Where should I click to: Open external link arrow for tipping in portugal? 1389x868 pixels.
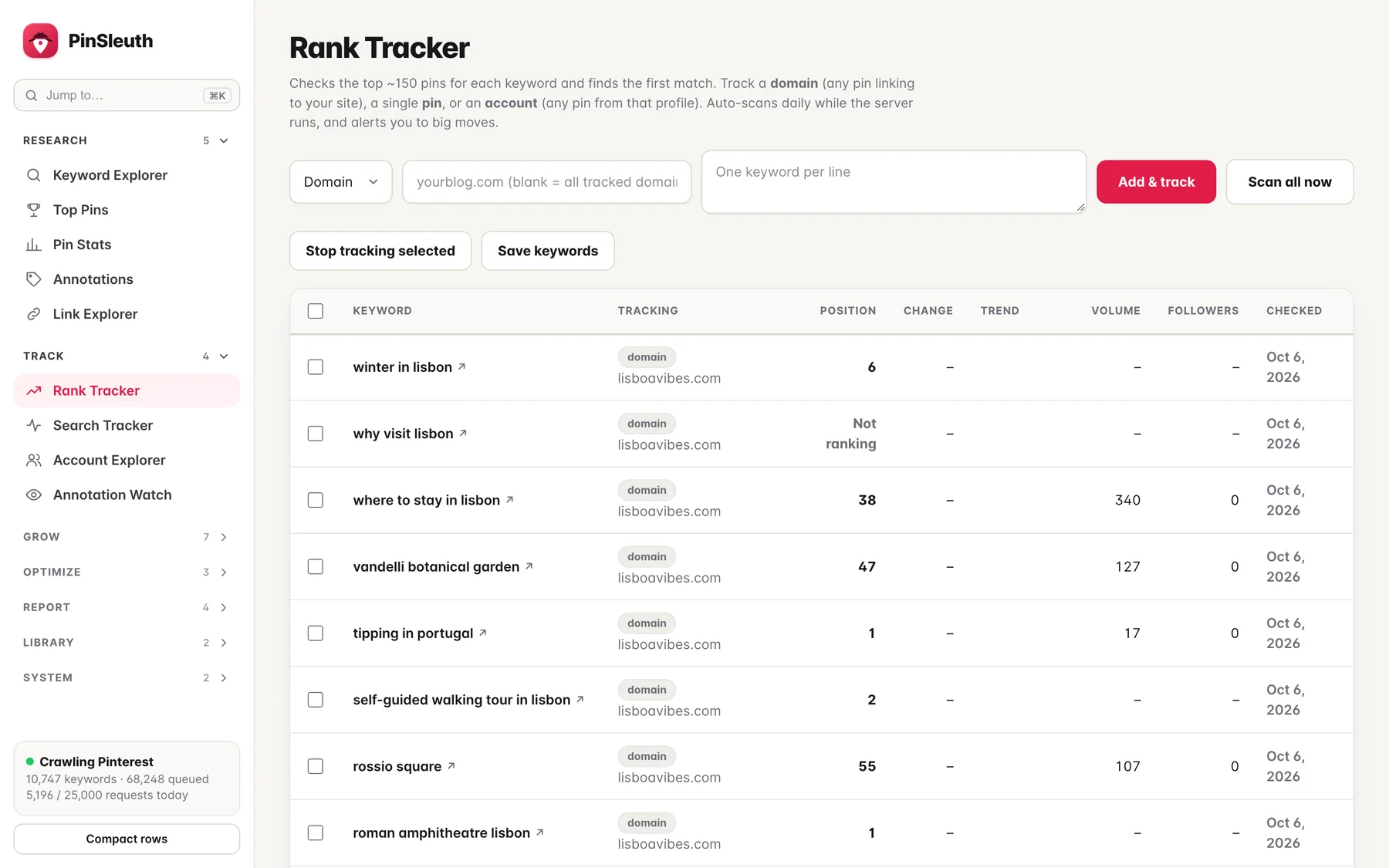(x=483, y=632)
